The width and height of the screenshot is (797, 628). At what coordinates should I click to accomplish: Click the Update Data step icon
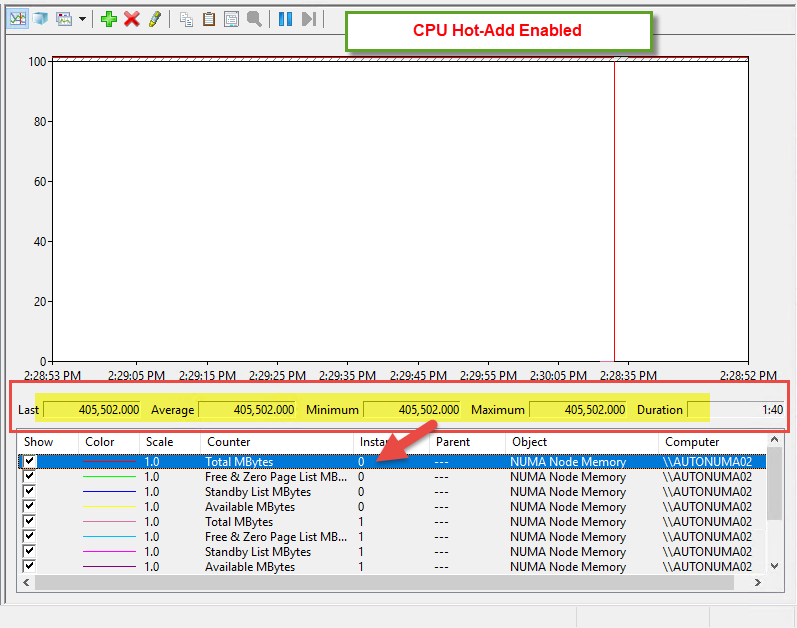pyautogui.click(x=309, y=19)
